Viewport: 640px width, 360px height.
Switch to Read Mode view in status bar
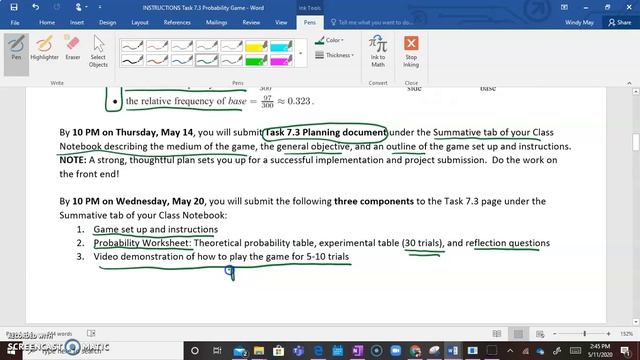click(497, 334)
